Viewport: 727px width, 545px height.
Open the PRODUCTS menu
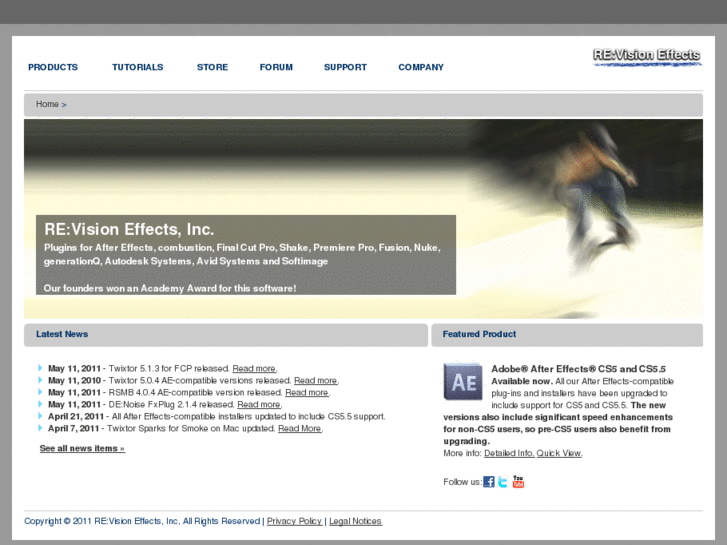[x=53, y=67]
